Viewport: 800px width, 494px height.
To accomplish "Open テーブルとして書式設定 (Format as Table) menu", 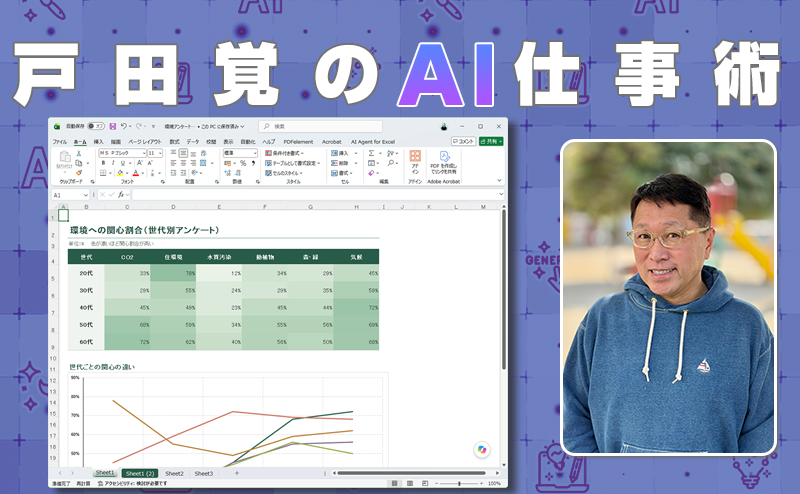I will (x=292, y=163).
